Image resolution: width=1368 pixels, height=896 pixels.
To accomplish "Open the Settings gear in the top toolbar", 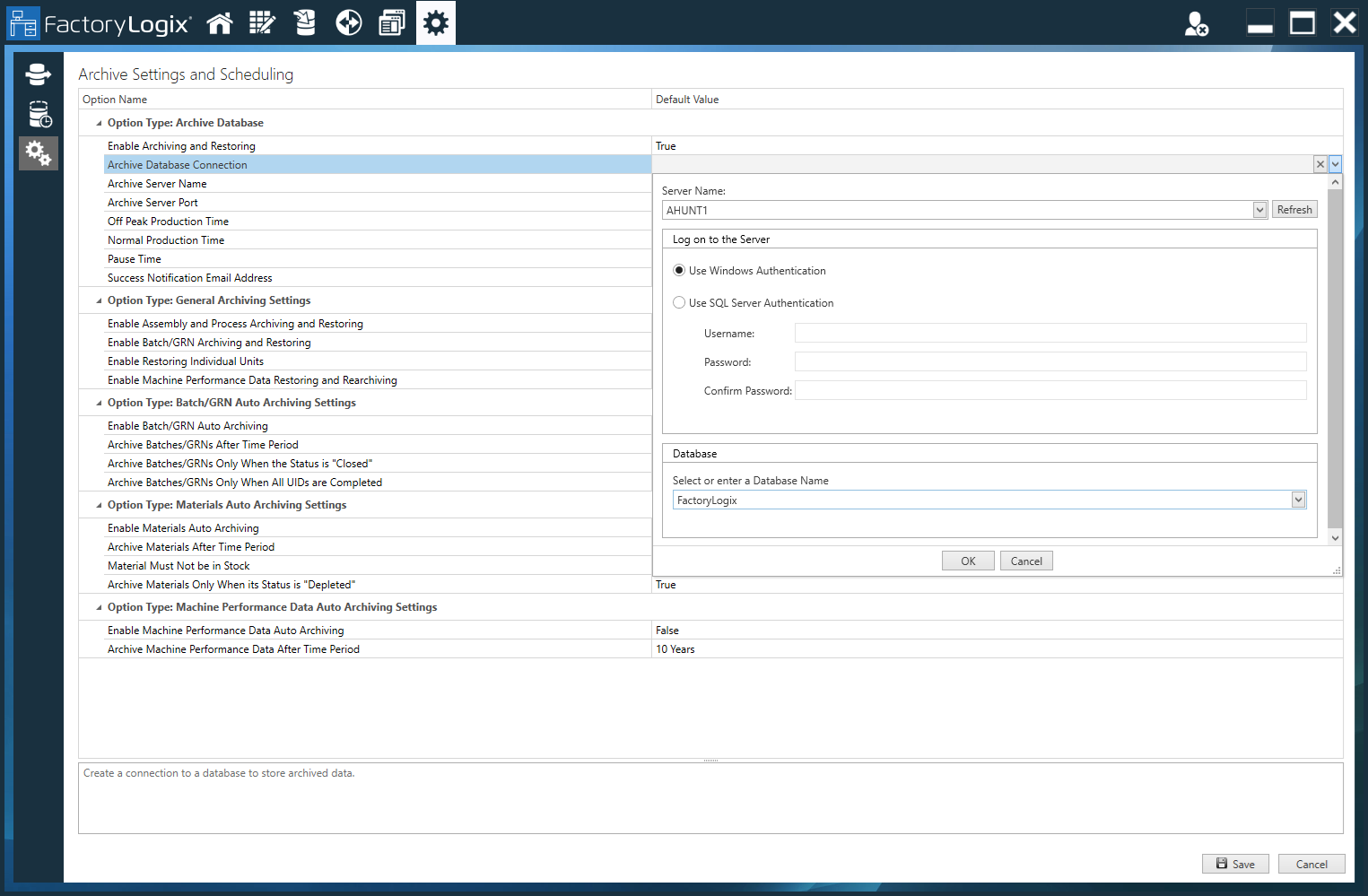I will tap(435, 22).
